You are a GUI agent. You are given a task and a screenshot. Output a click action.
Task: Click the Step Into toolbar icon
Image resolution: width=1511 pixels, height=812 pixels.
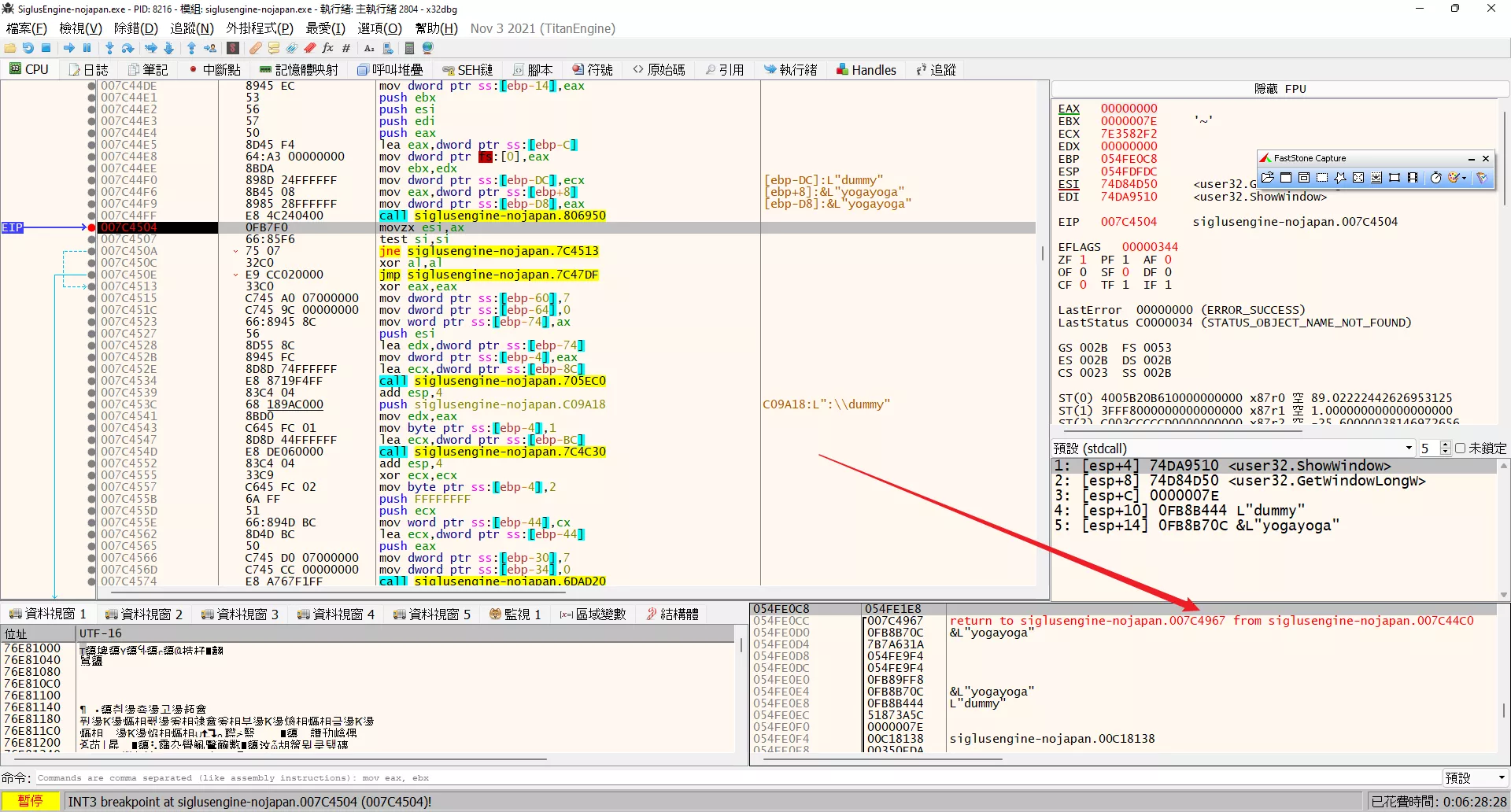coord(109,48)
